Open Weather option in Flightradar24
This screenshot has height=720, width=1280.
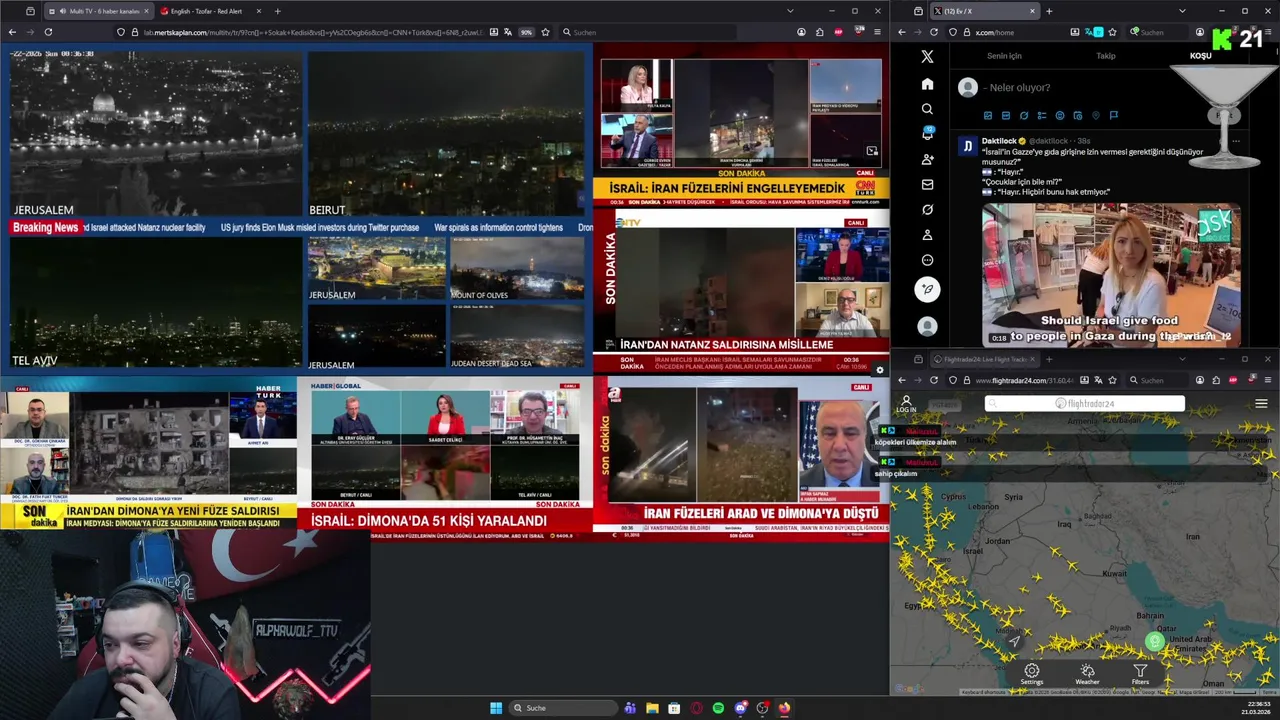click(x=1087, y=674)
